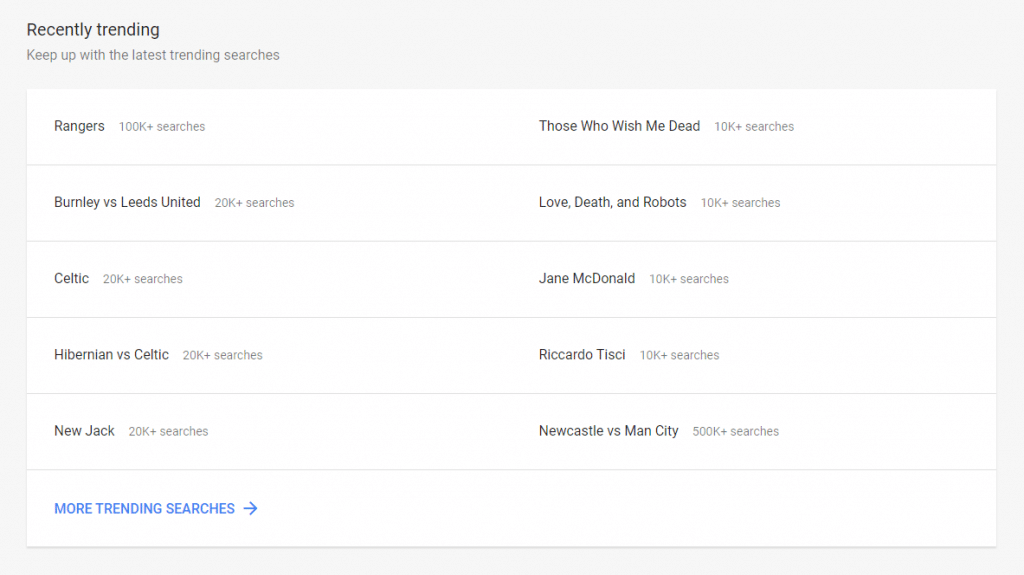This screenshot has height=575, width=1024.
Task: Click the latest trending searches subtitle text
Action: (153, 55)
